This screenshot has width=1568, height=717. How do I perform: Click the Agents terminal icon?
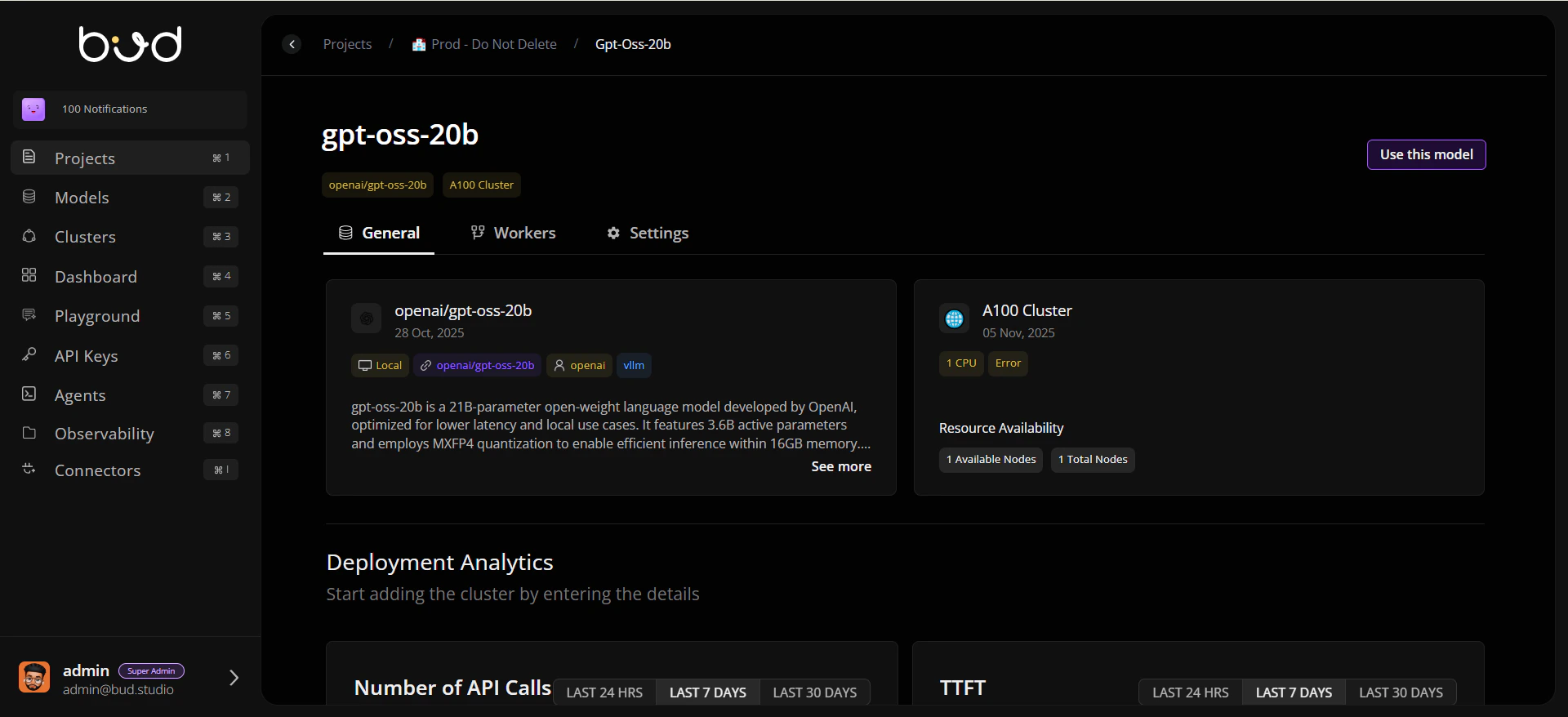[x=29, y=394]
